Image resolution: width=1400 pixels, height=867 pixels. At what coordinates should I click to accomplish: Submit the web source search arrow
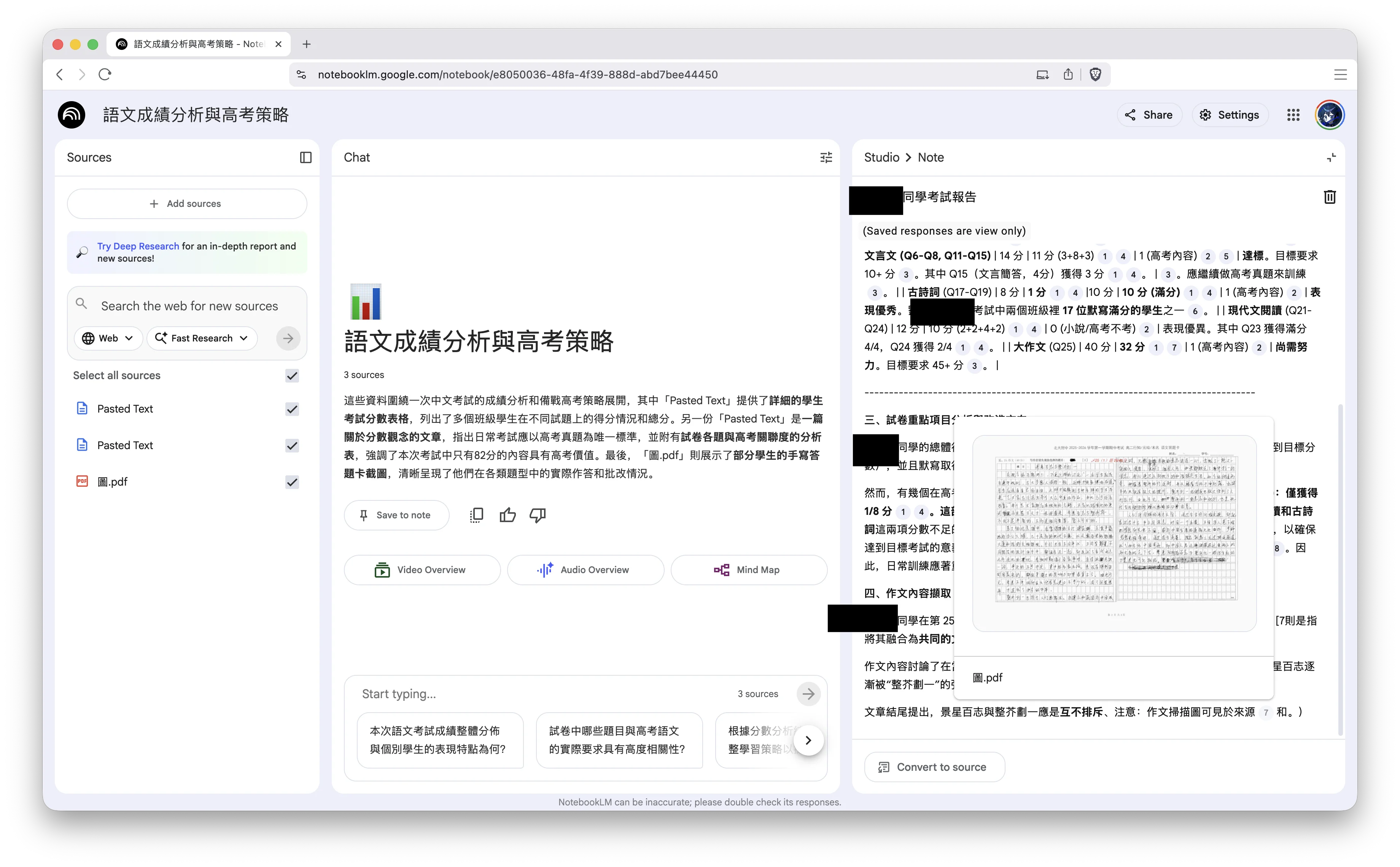(x=288, y=338)
